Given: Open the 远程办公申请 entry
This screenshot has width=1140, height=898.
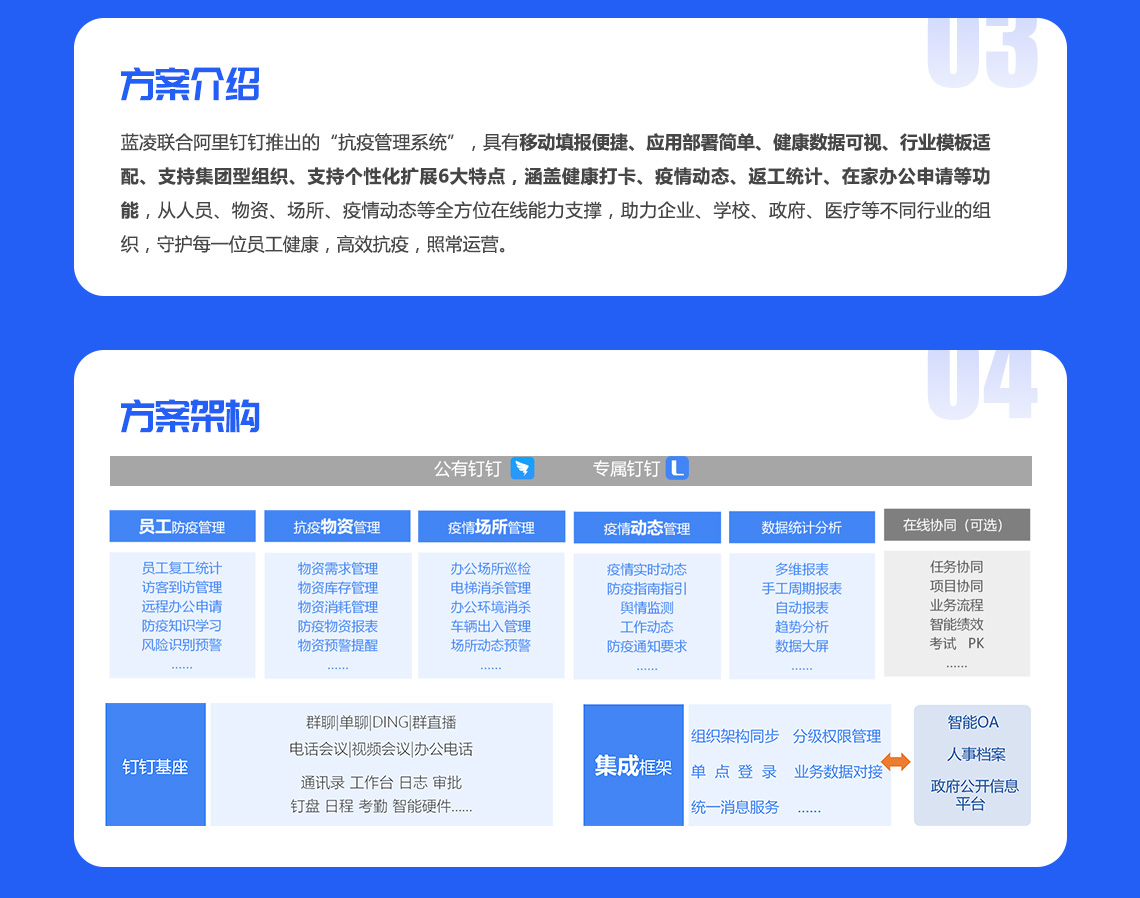Looking at the screenshot, I should click(x=182, y=606).
